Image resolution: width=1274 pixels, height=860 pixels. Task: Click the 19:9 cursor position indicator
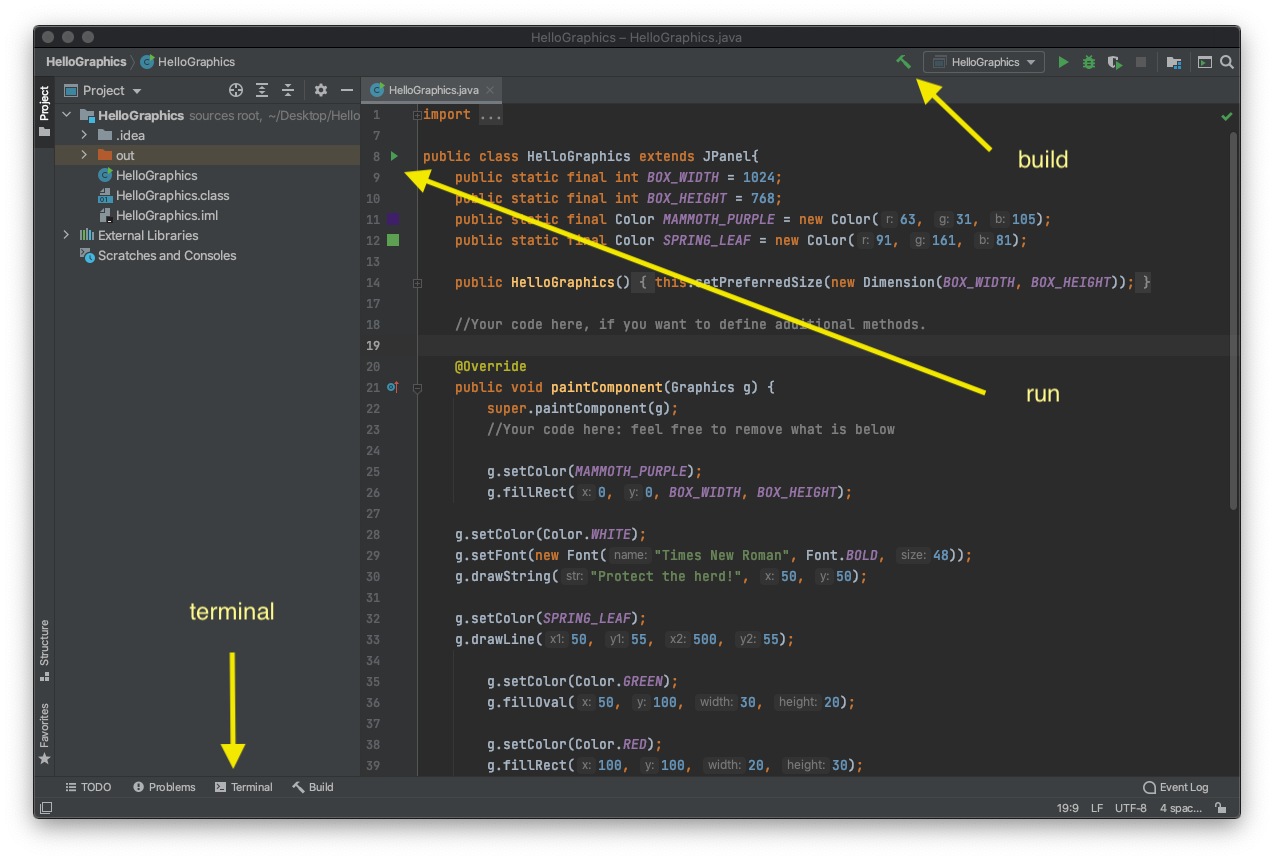[x=1067, y=808]
